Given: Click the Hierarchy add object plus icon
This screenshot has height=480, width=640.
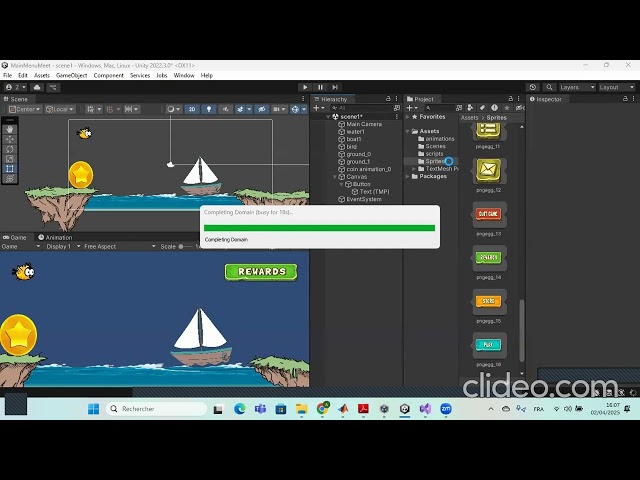Looking at the screenshot, I should 318,108.
